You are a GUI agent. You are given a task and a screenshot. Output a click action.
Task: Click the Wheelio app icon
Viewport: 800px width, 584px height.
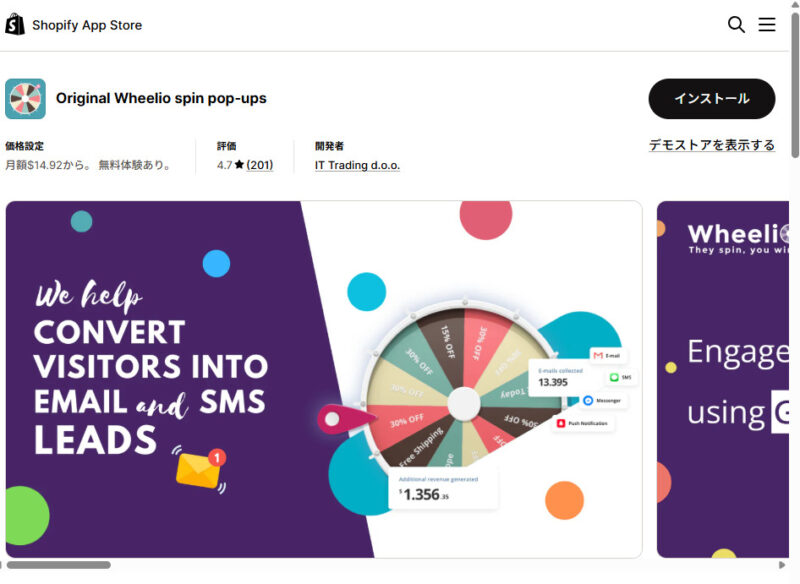coord(25,99)
